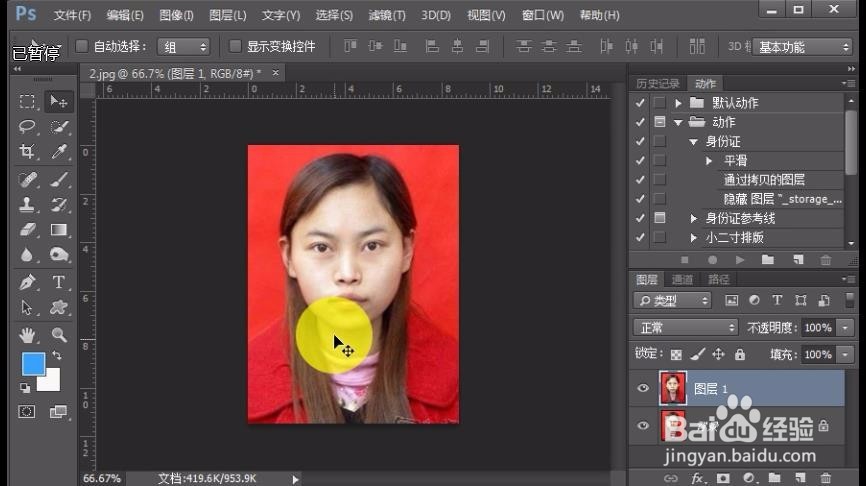Lock all layer attributes with padlock

740,354
